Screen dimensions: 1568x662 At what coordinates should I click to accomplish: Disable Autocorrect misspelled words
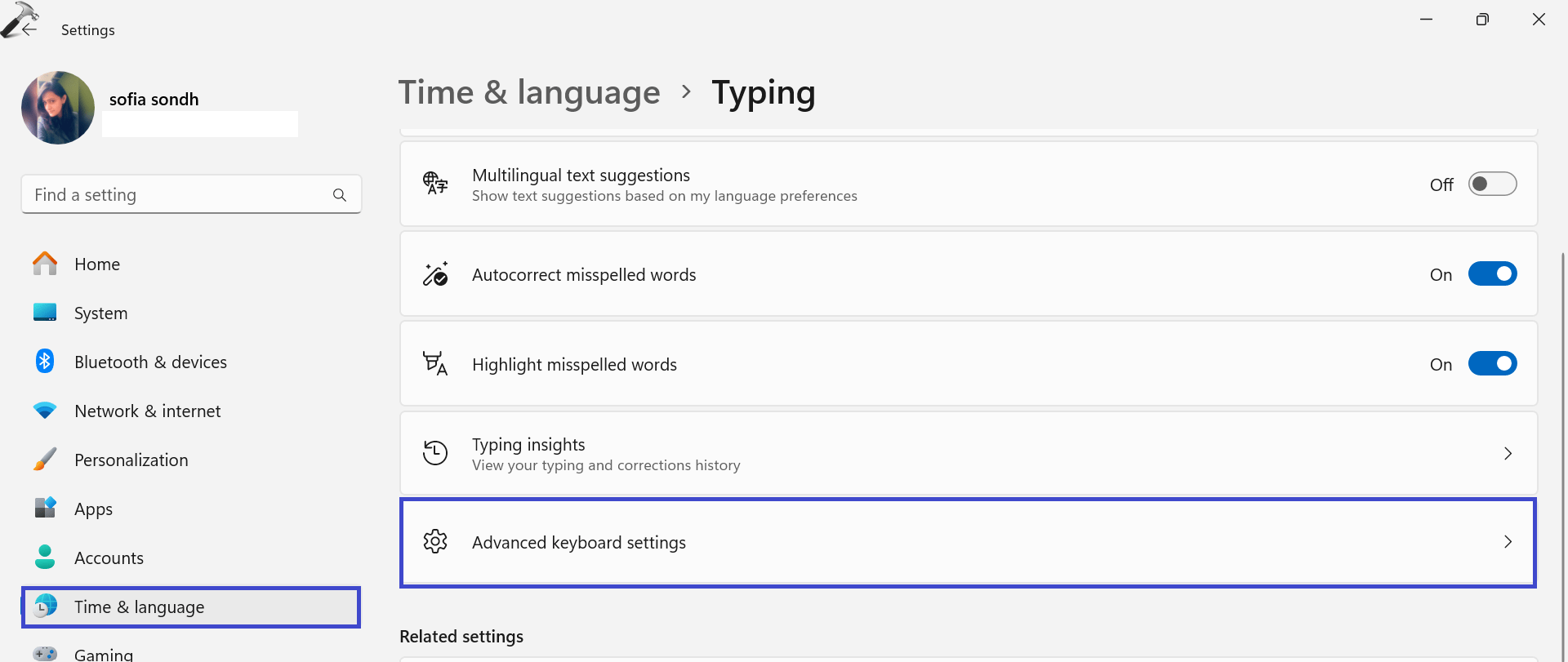[1492, 273]
